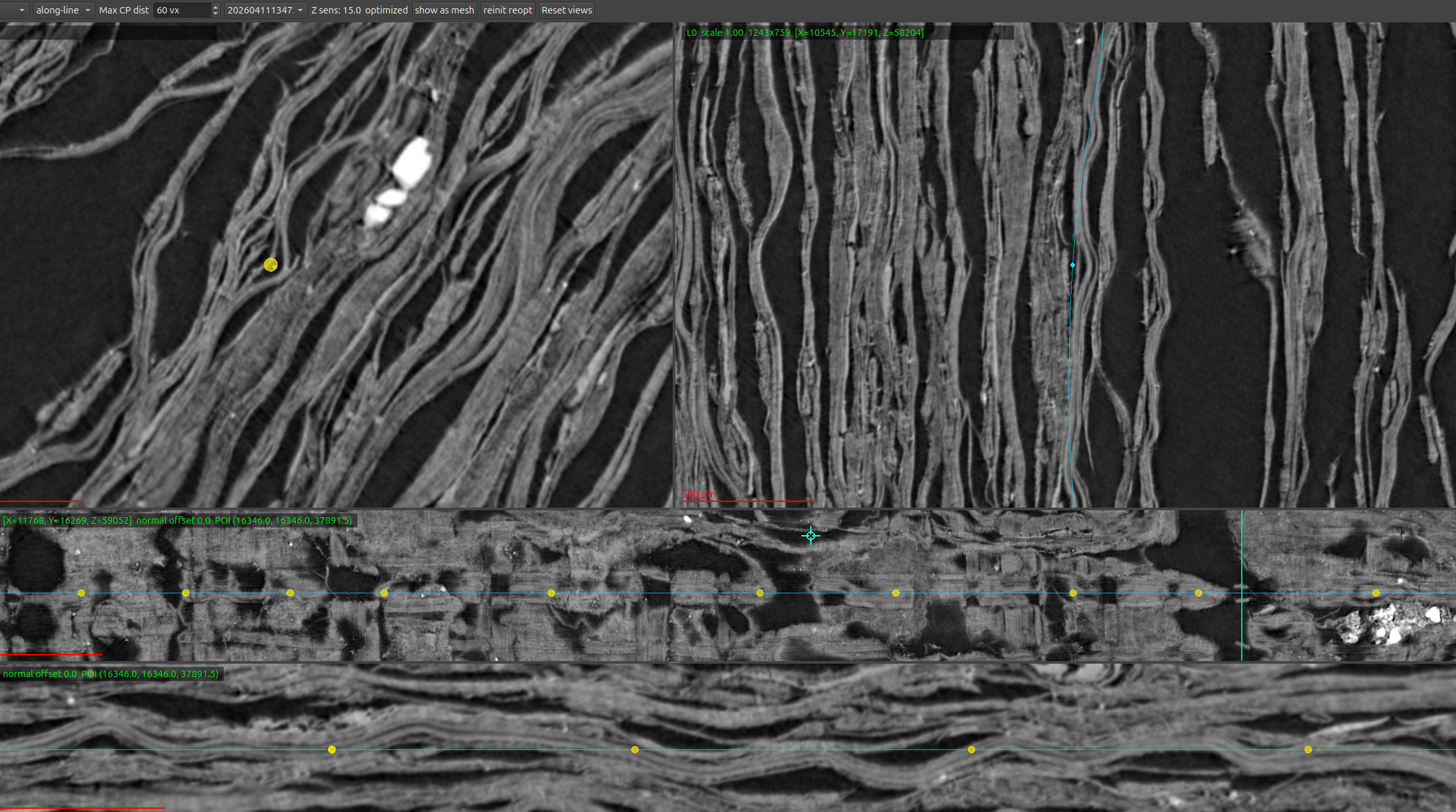Click the reinit reopt button

[x=508, y=10]
